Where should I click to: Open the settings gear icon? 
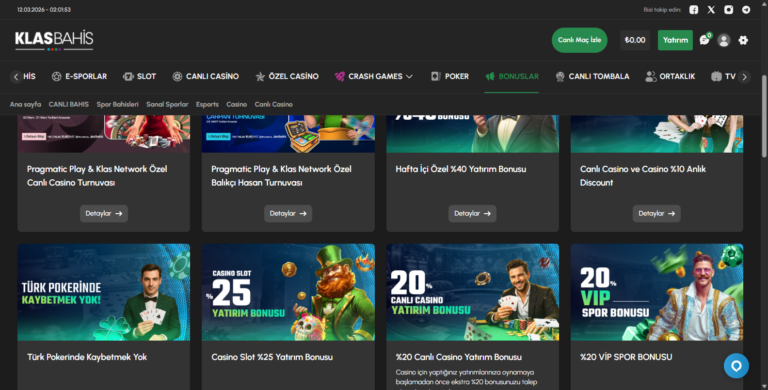click(x=743, y=40)
